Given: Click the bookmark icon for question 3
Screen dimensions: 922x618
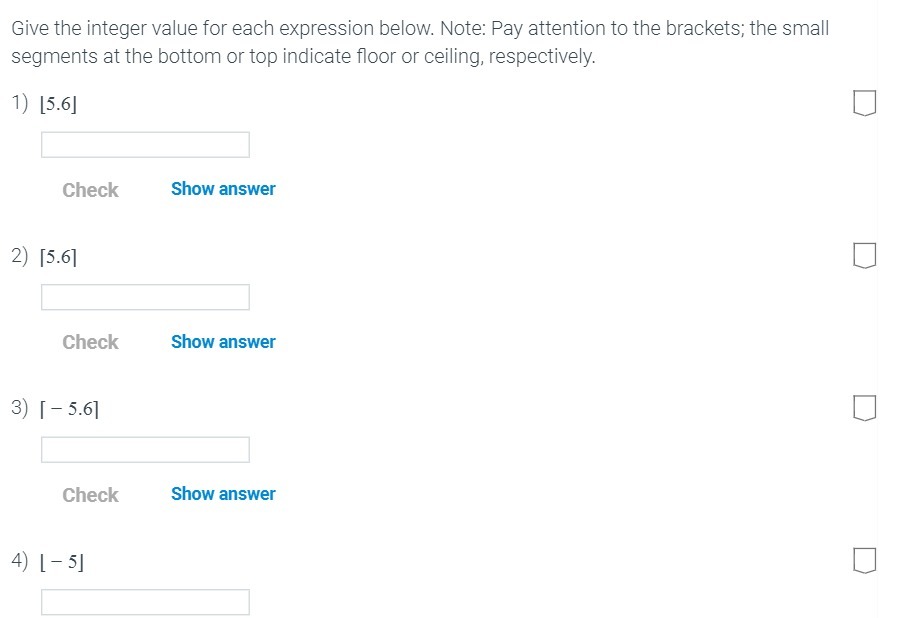Looking at the screenshot, I should (865, 407).
